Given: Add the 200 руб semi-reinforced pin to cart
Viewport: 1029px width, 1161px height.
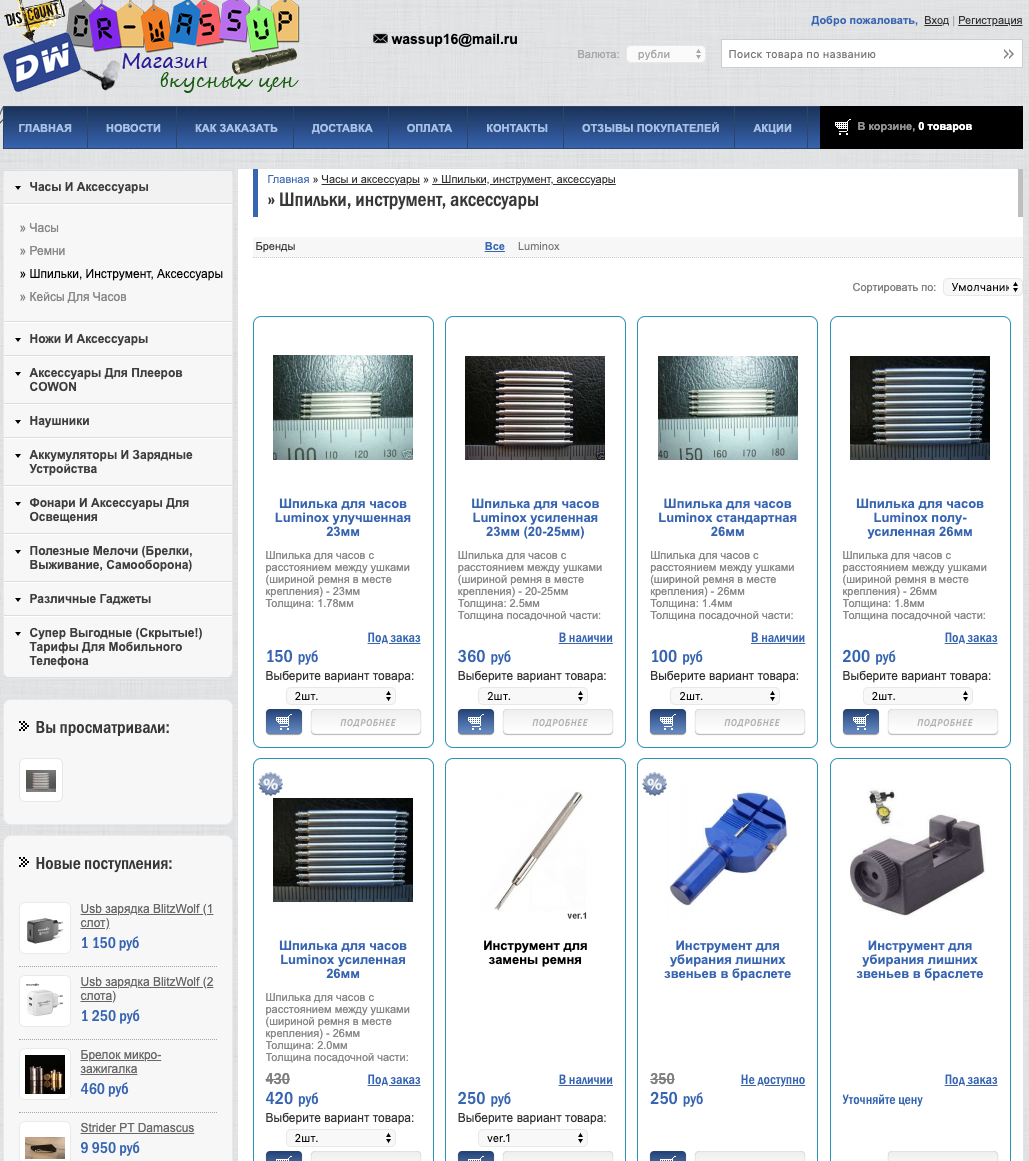Looking at the screenshot, I should (860, 722).
